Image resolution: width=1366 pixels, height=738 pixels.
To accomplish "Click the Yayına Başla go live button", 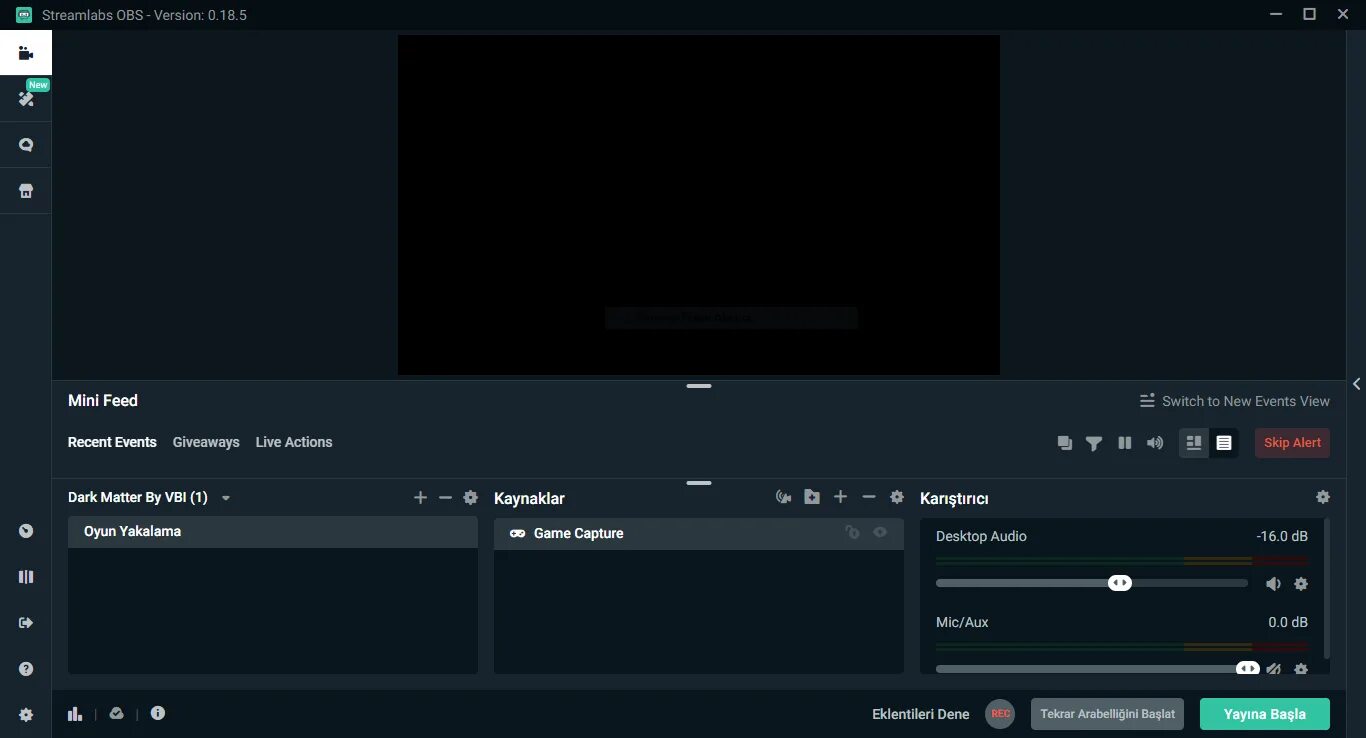I will point(1265,714).
